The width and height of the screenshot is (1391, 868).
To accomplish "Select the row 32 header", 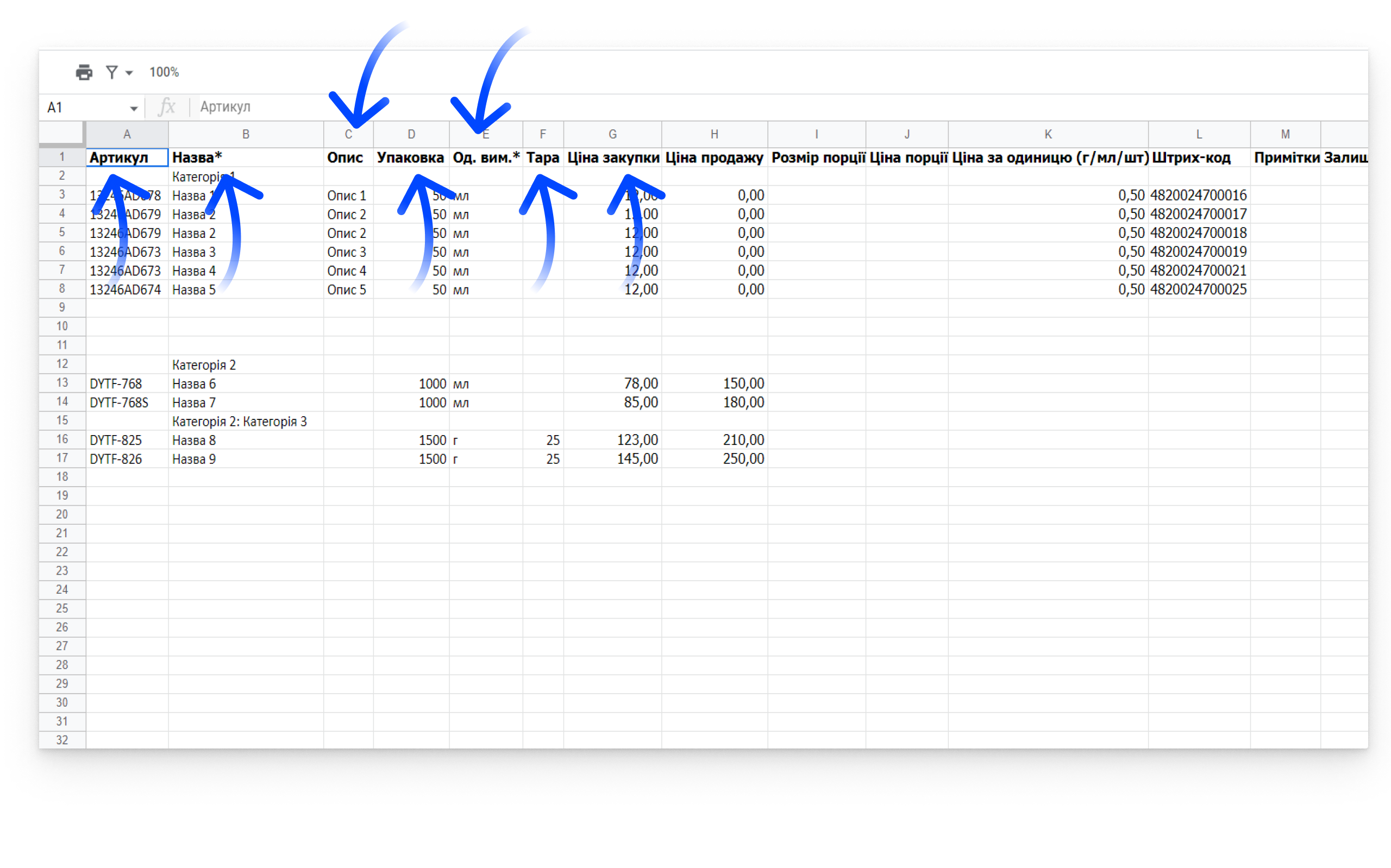I will 62,740.
